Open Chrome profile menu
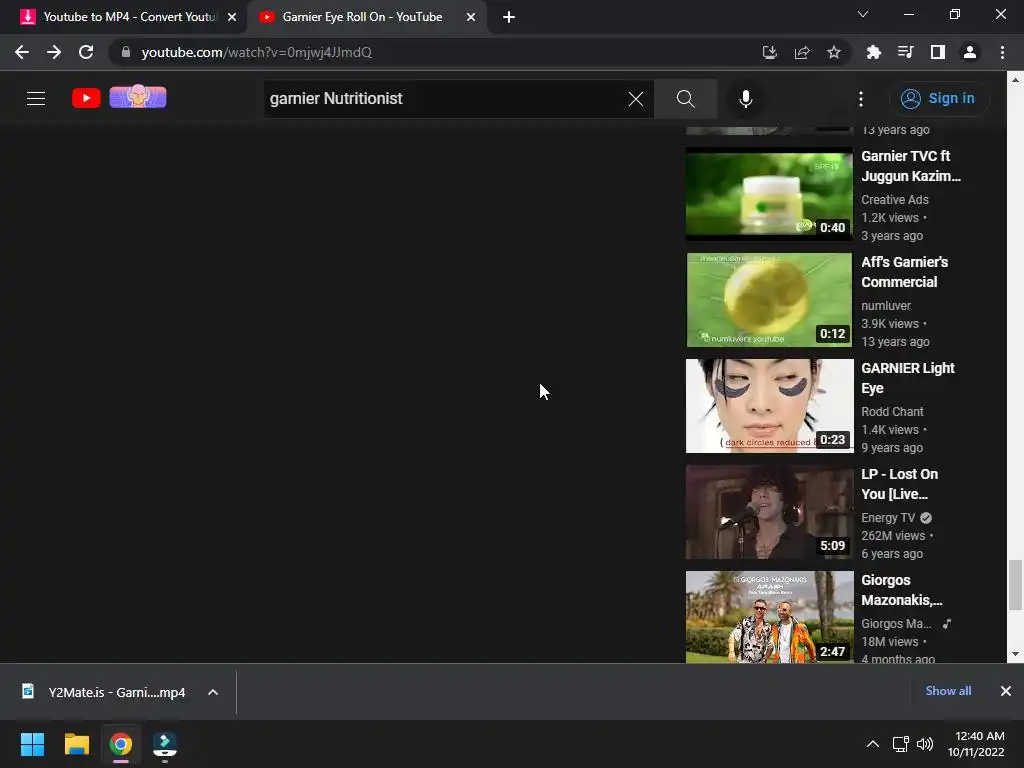This screenshot has width=1024, height=768. (x=970, y=52)
